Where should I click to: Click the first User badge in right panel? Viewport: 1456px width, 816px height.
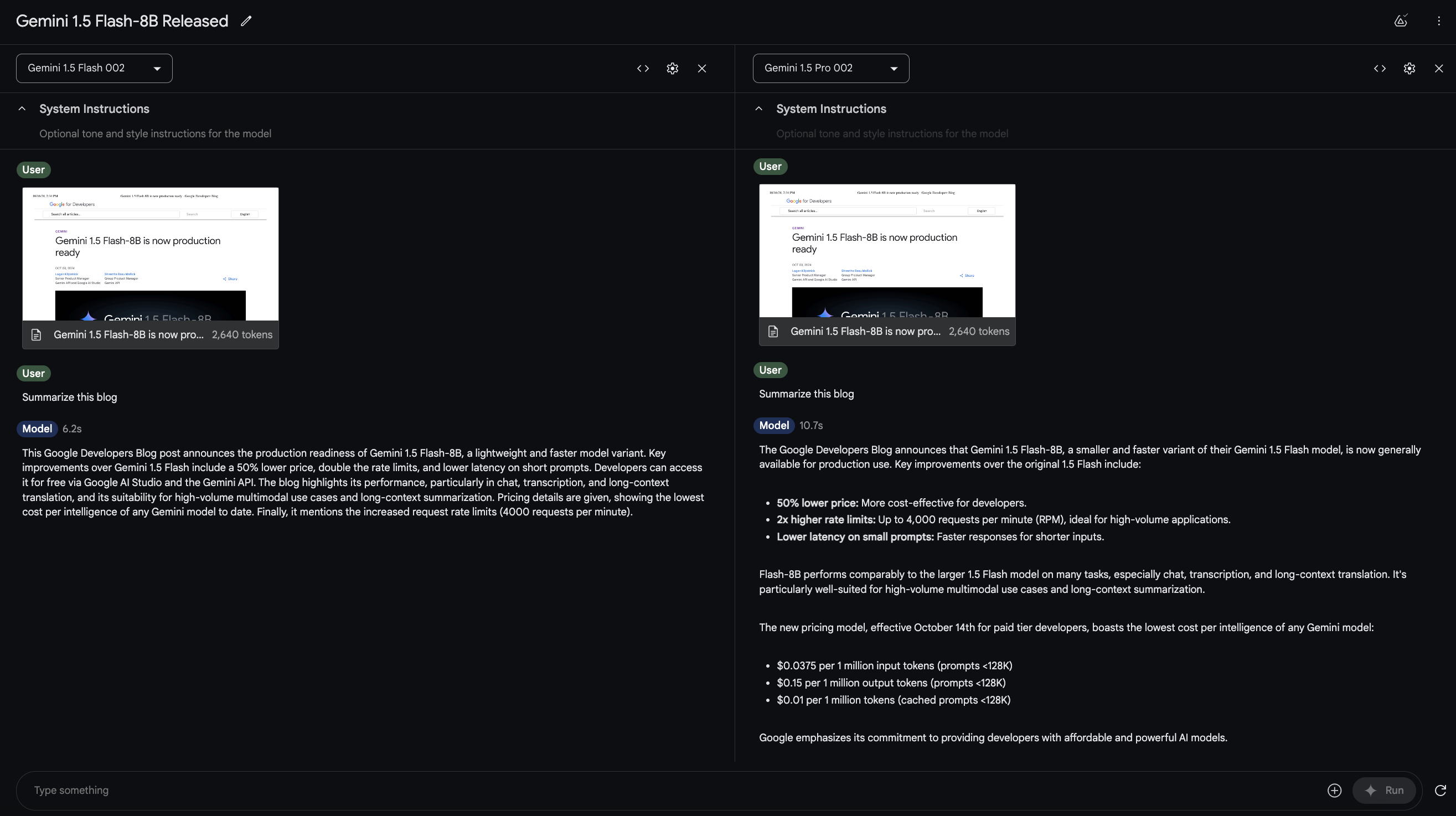coord(771,166)
